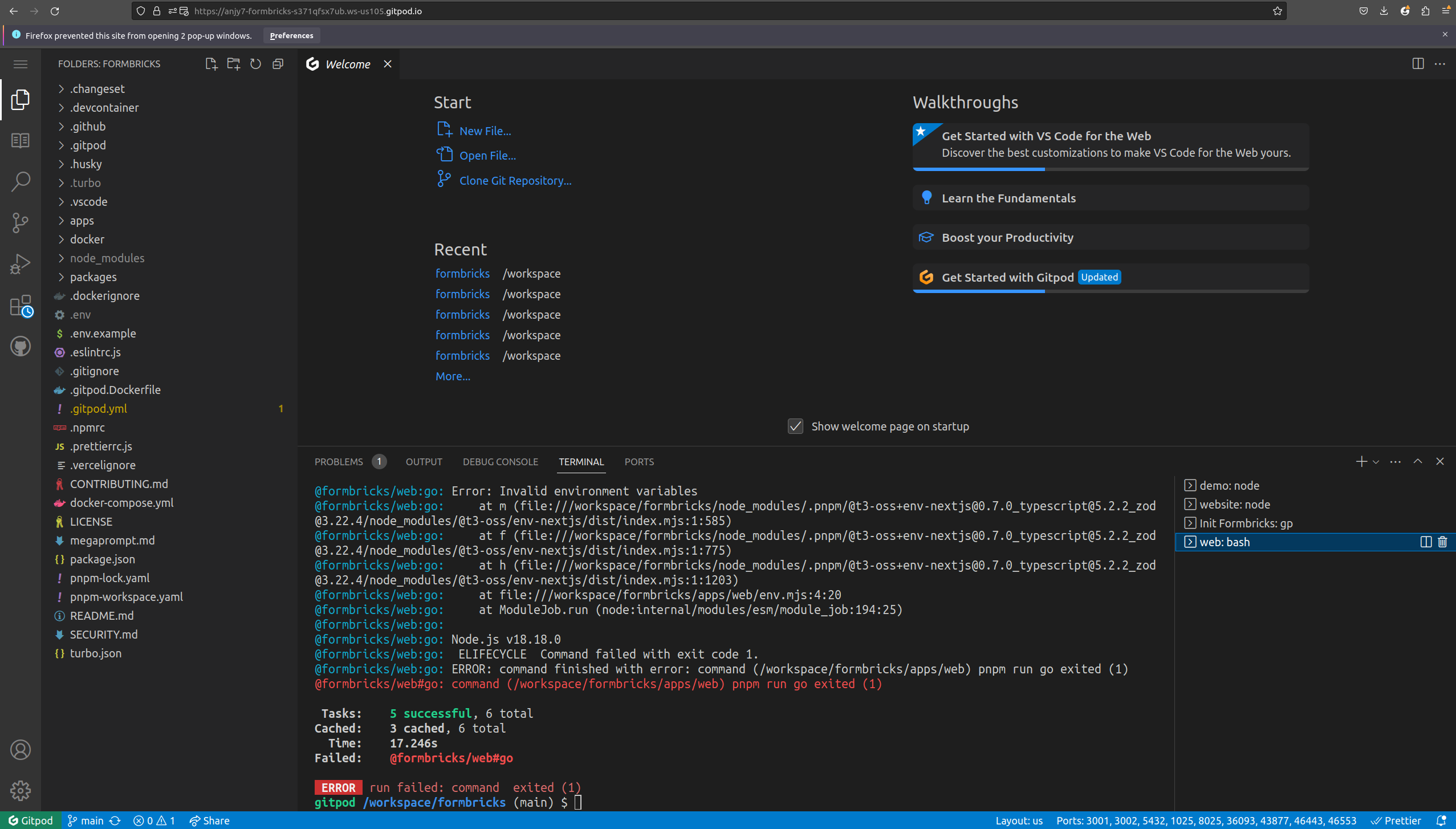Screen dimensions: 1456x829
Task: Open Preferences in the popup blocker notification
Action: click(291, 35)
